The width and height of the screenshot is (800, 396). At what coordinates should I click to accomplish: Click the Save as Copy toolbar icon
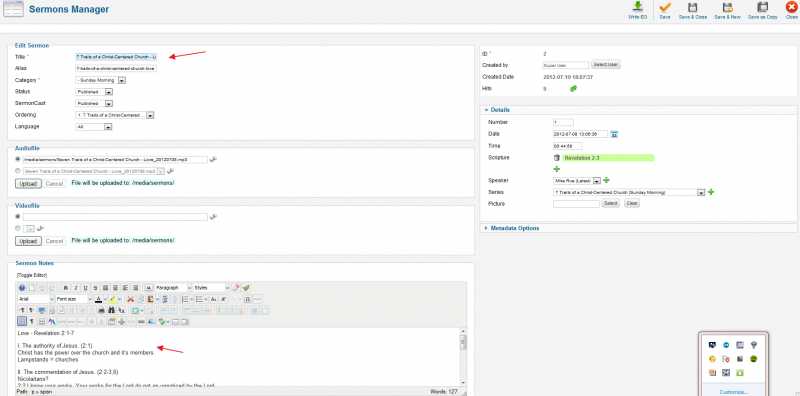click(762, 10)
